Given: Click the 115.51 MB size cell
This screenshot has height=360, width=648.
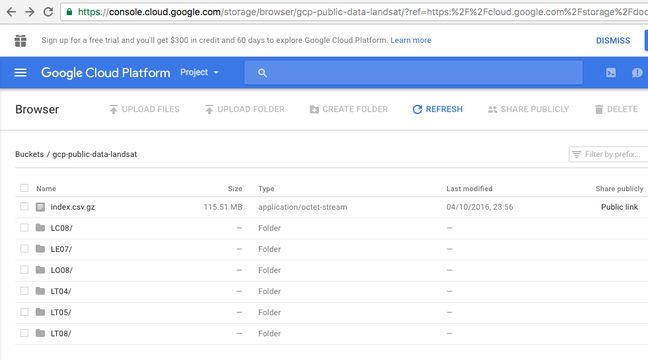Looking at the screenshot, I should 223,207.
